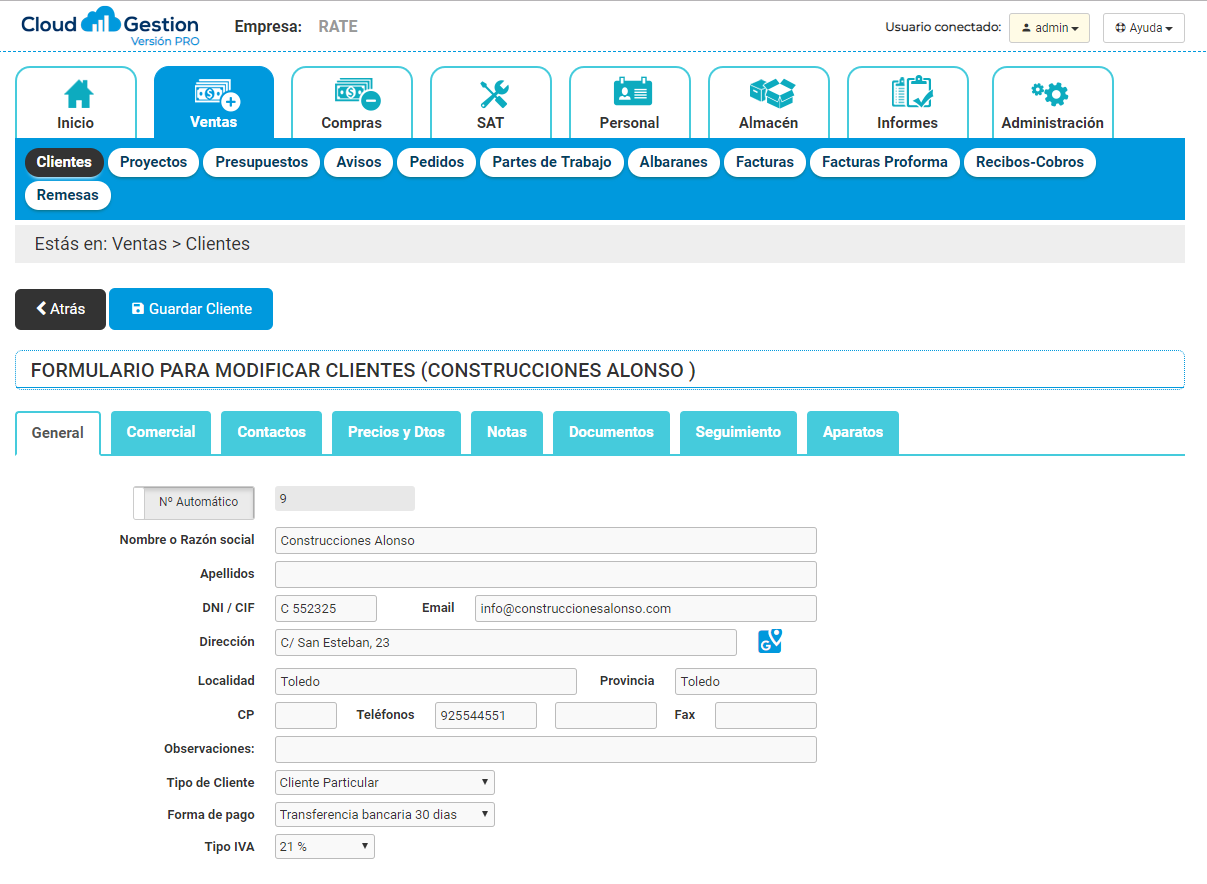The width and height of the screenshot is (1207, 884).
Task: Click the Observaciones input field
Action: pyautogui.click(x=546, y=749)
